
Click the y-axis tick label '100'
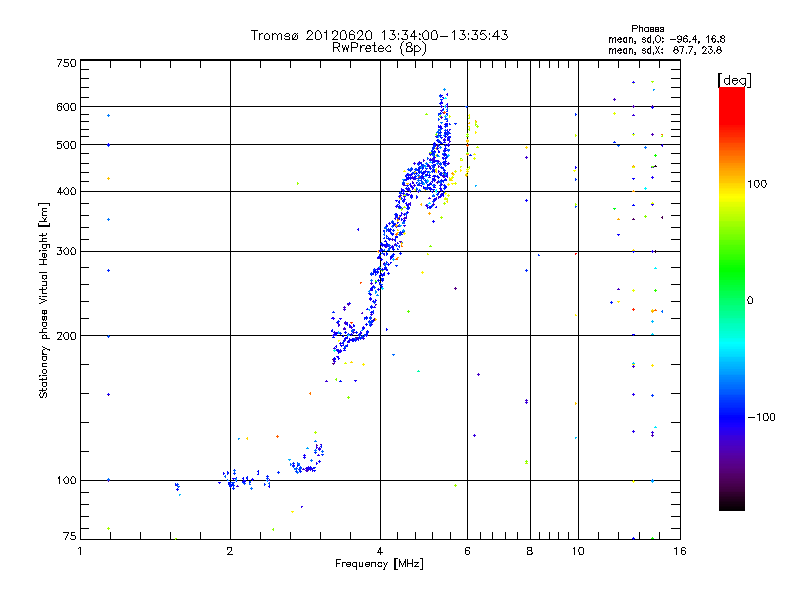[66, 481]
